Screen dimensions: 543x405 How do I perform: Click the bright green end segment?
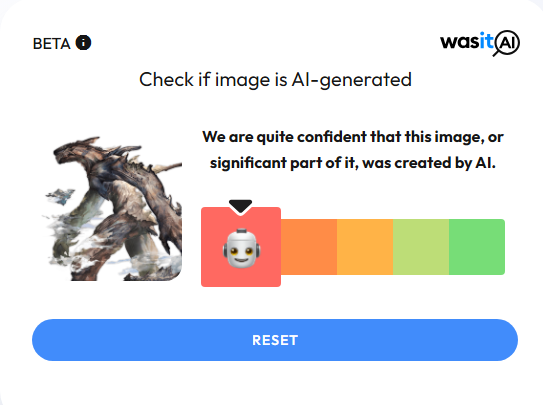[x=477, y=247]
